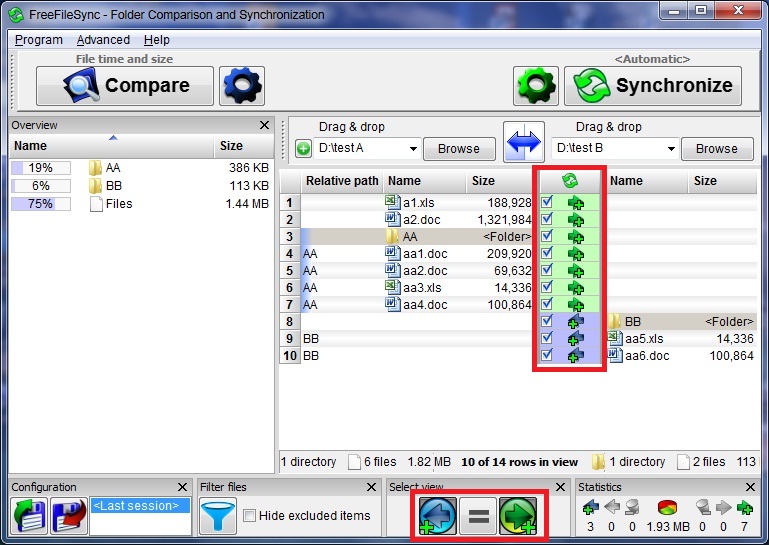Uncheck row 8 BB folder checkbox

547,321
